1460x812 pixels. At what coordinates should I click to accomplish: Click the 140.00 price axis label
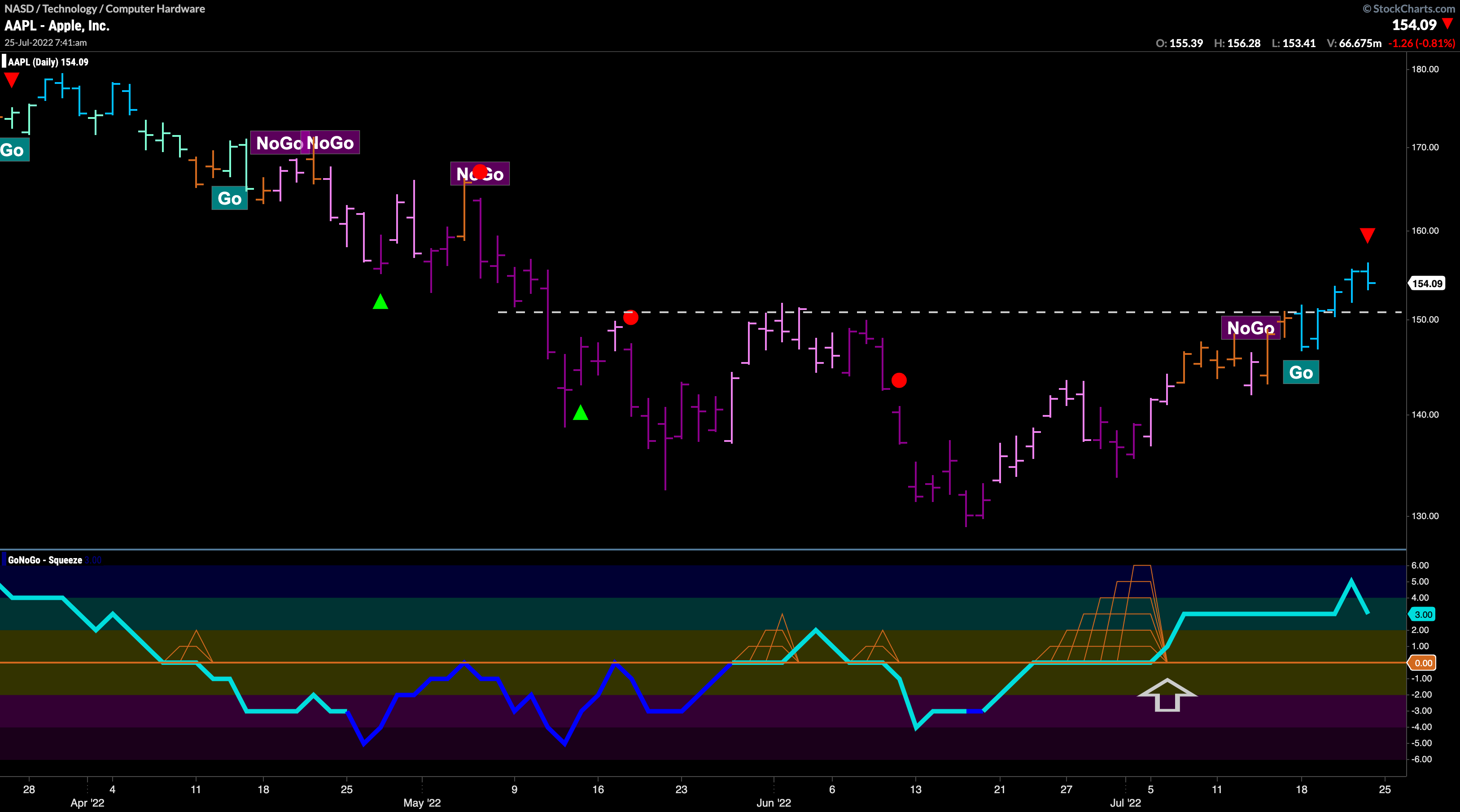pyautogui.click(x=1425, y=415)
